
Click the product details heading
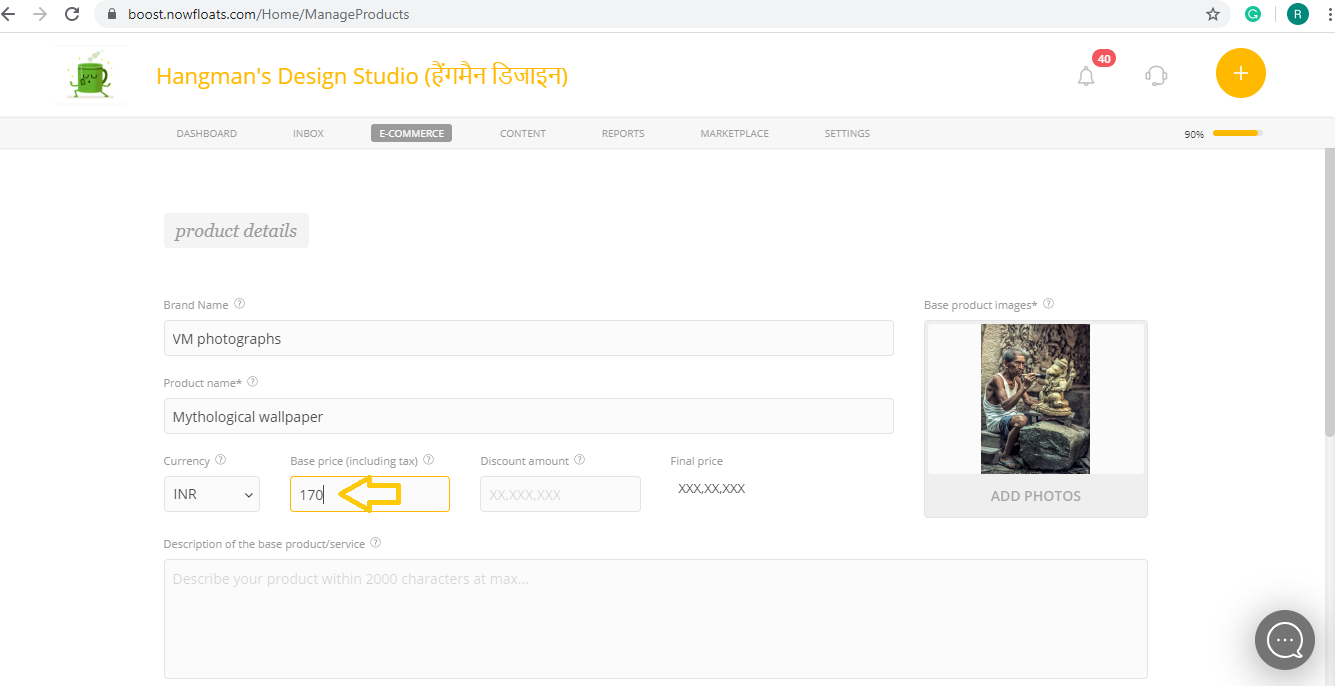236,231
